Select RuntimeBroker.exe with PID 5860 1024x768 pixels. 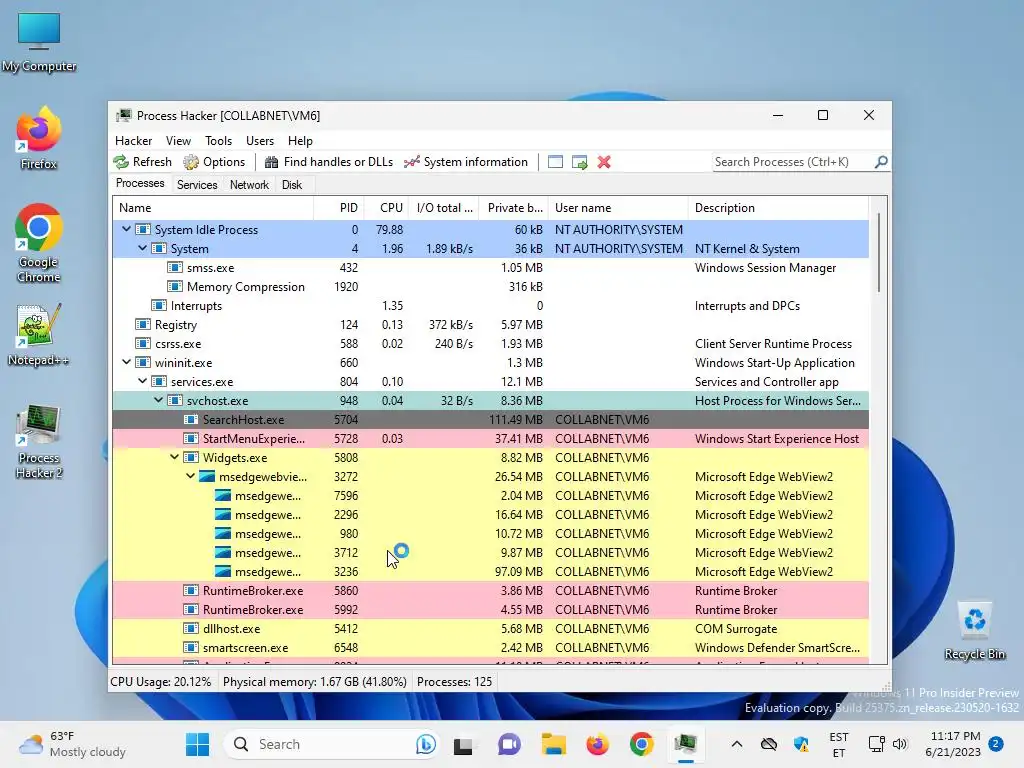click(490, 590)
